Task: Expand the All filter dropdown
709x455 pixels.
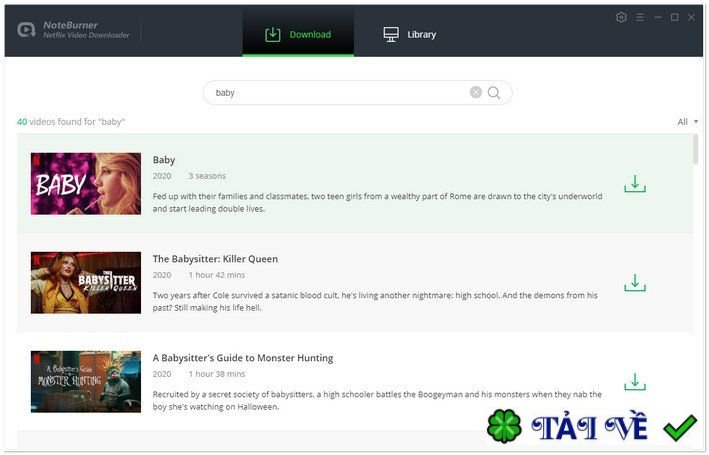Action: coord(688,122)
